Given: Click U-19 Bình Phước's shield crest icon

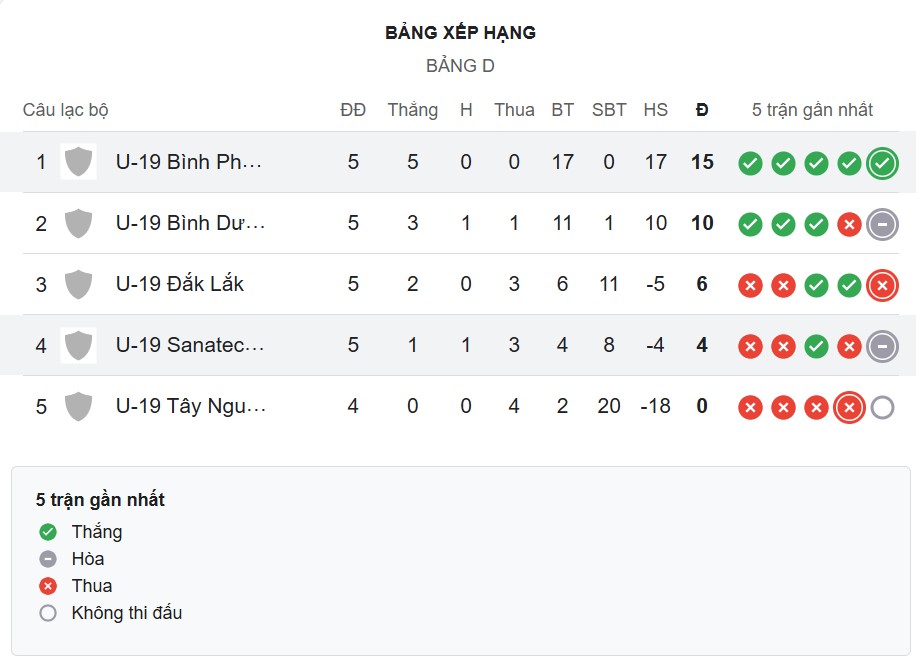Looking at the screenshot, I should coord(77,162).
